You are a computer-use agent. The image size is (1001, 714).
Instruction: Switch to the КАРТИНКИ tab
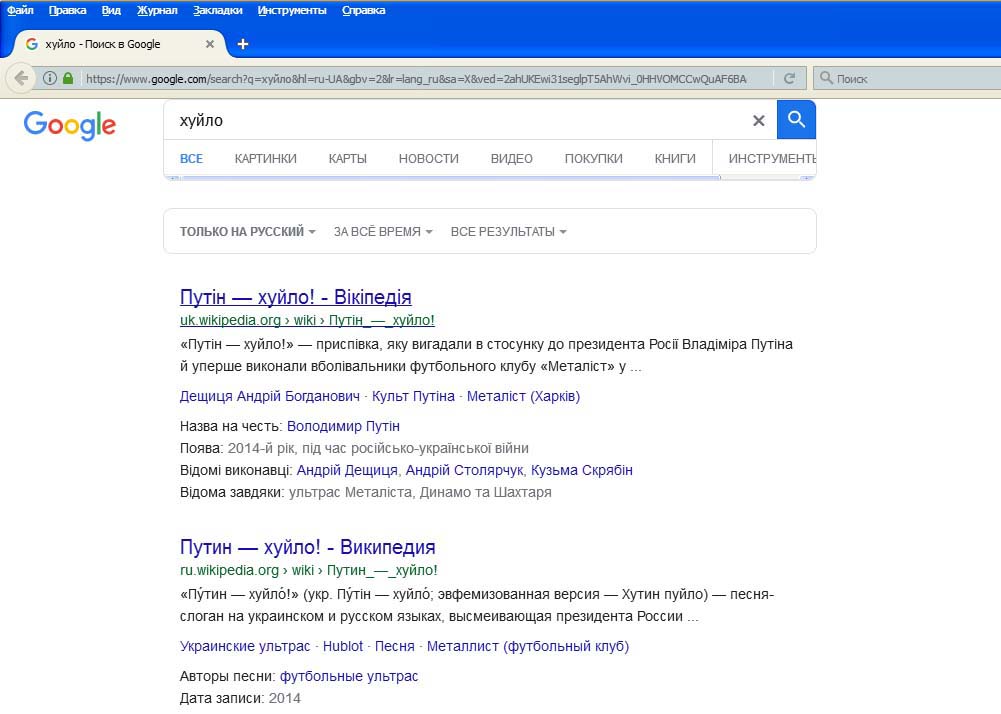tap(266, 158)
